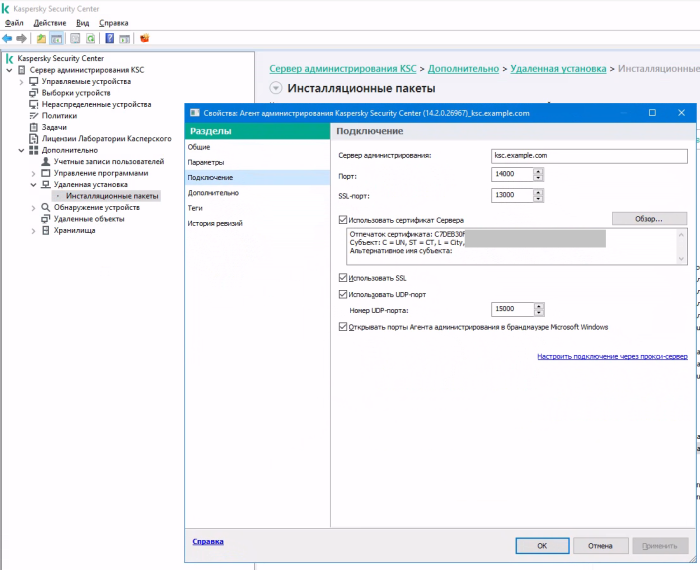Toggle Использовать SSL checkbox
This screenshot has height=570, width=700.
pyautogui.click(x=344, y=278)
